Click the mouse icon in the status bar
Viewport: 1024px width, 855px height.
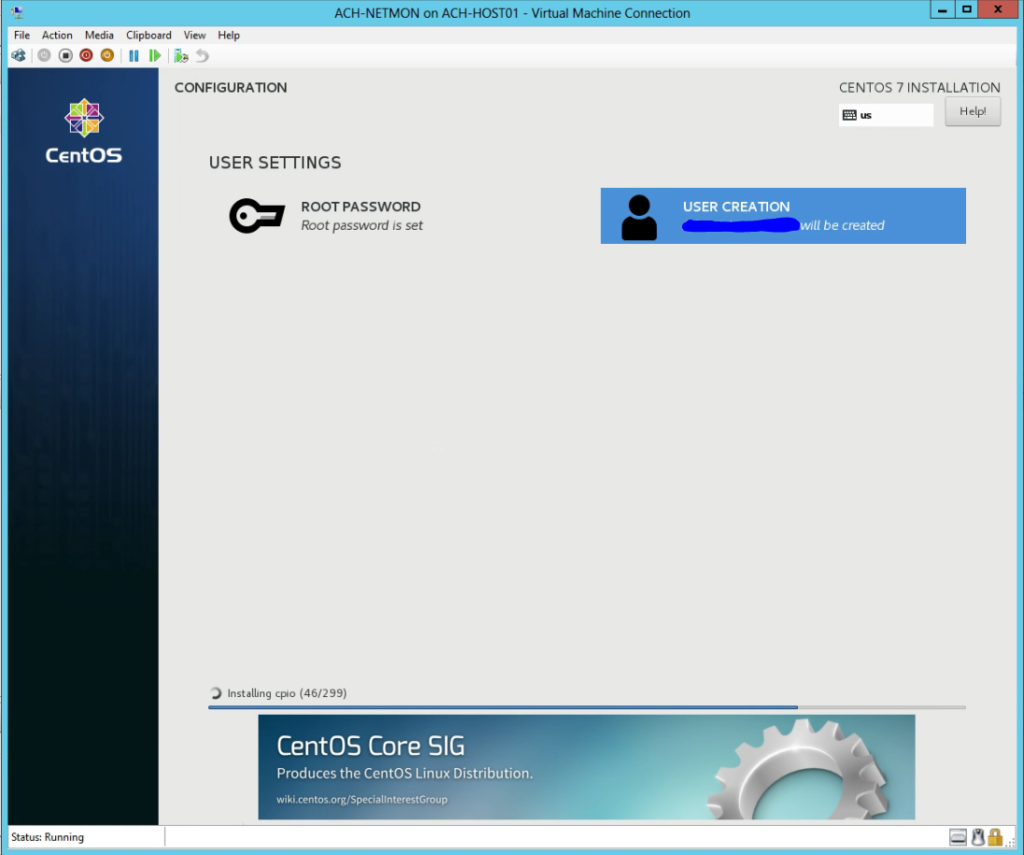(x=978, y=837)
